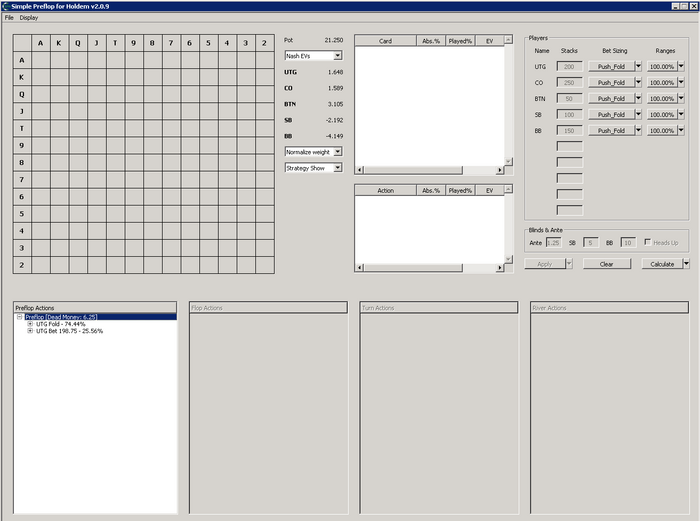Click the BB blind input field
Viewport: 700px width, 521px height.
(x=628, y=243)
